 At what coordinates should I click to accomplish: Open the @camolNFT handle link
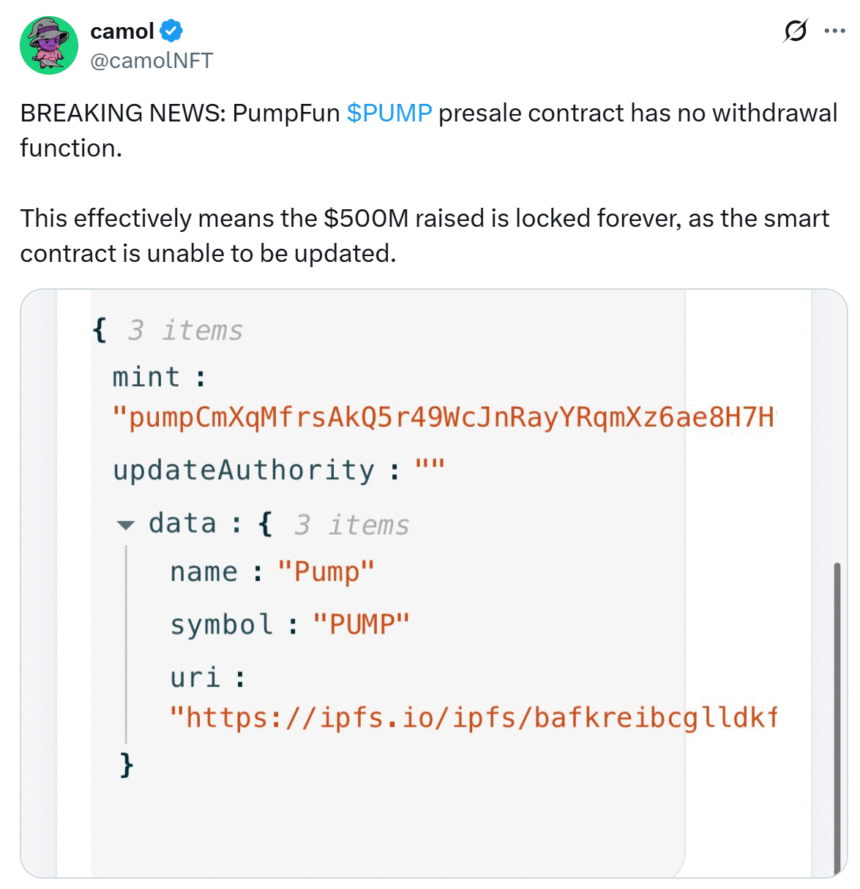tap(151, 60)
